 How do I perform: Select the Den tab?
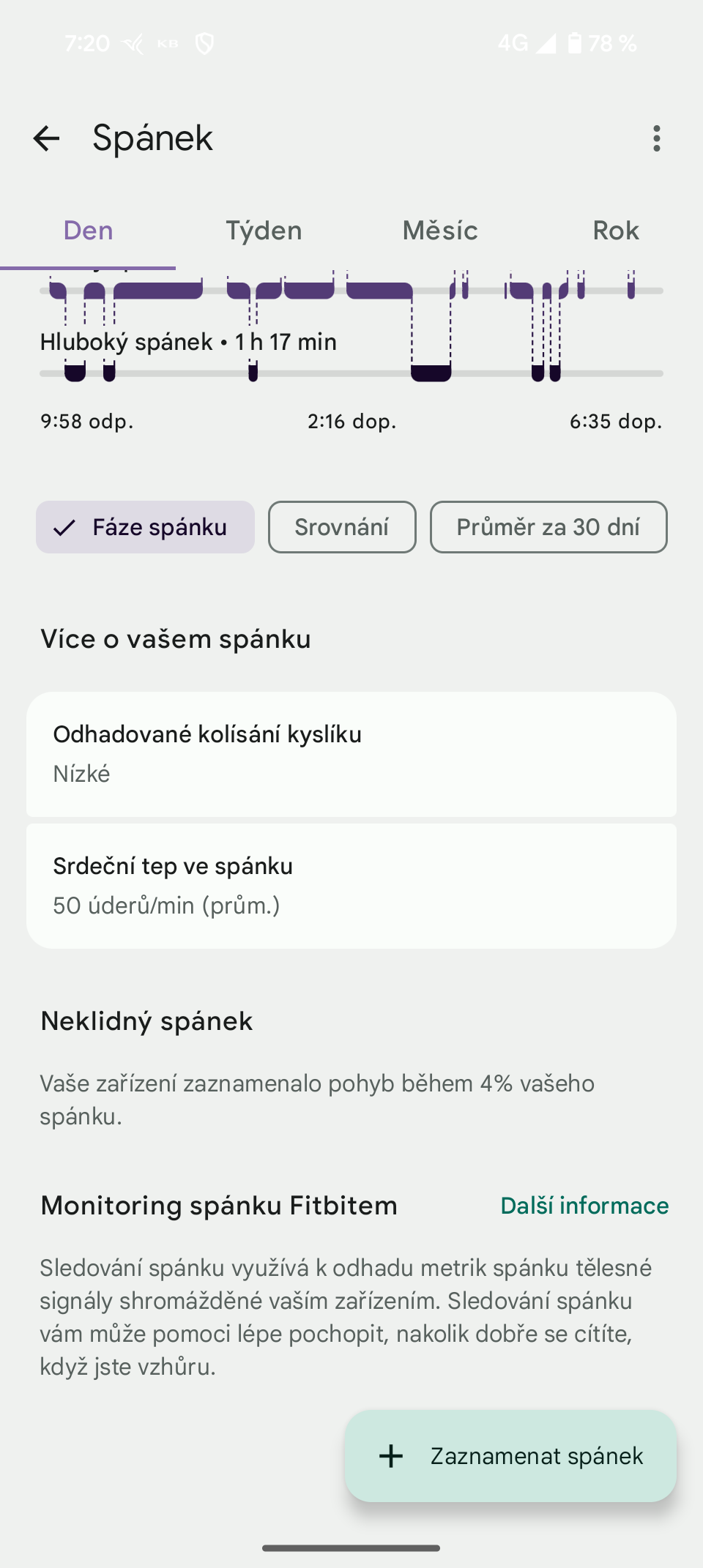click(88, 231)
